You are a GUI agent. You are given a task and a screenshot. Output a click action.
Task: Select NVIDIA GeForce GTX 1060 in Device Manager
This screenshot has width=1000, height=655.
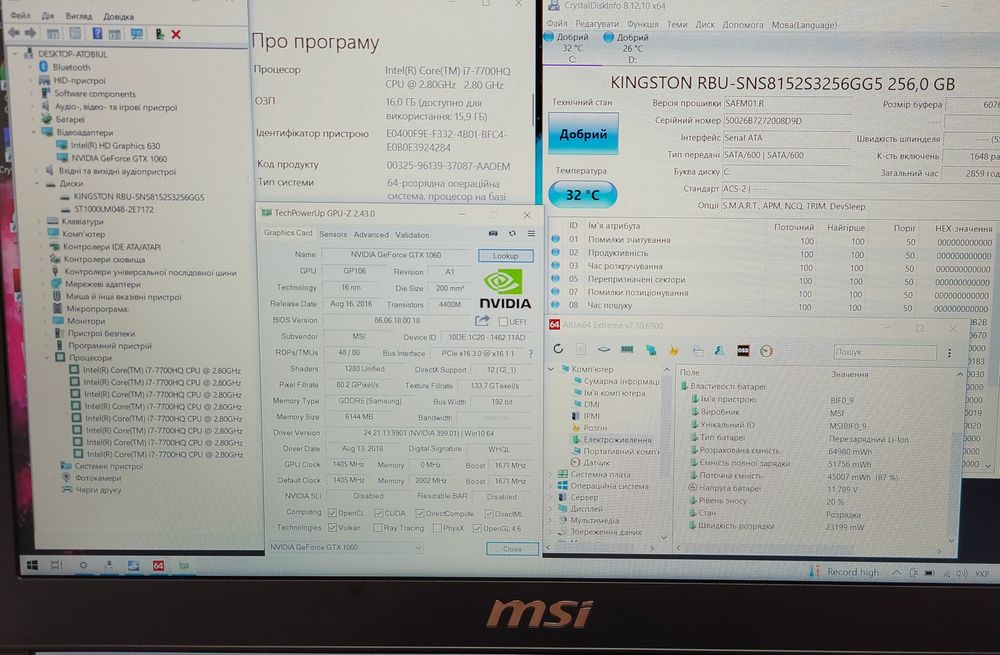pos(119,158)
